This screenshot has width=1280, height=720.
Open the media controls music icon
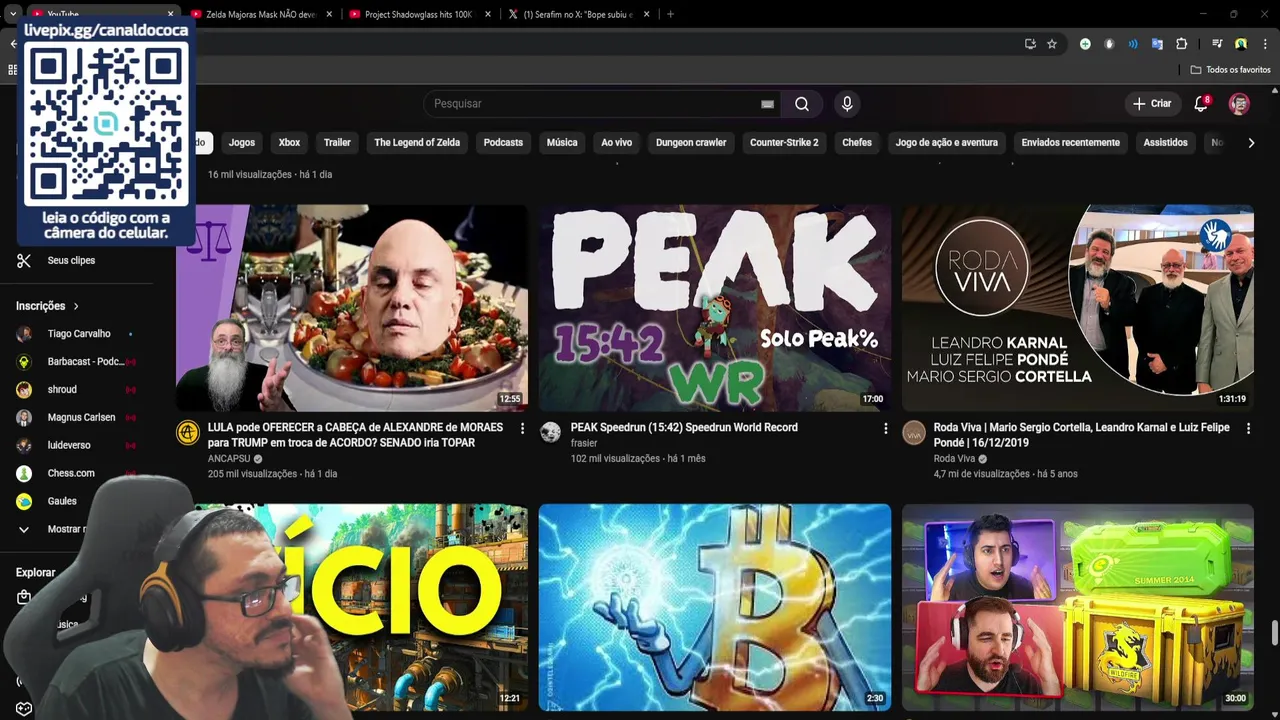tap(1217, 44)
